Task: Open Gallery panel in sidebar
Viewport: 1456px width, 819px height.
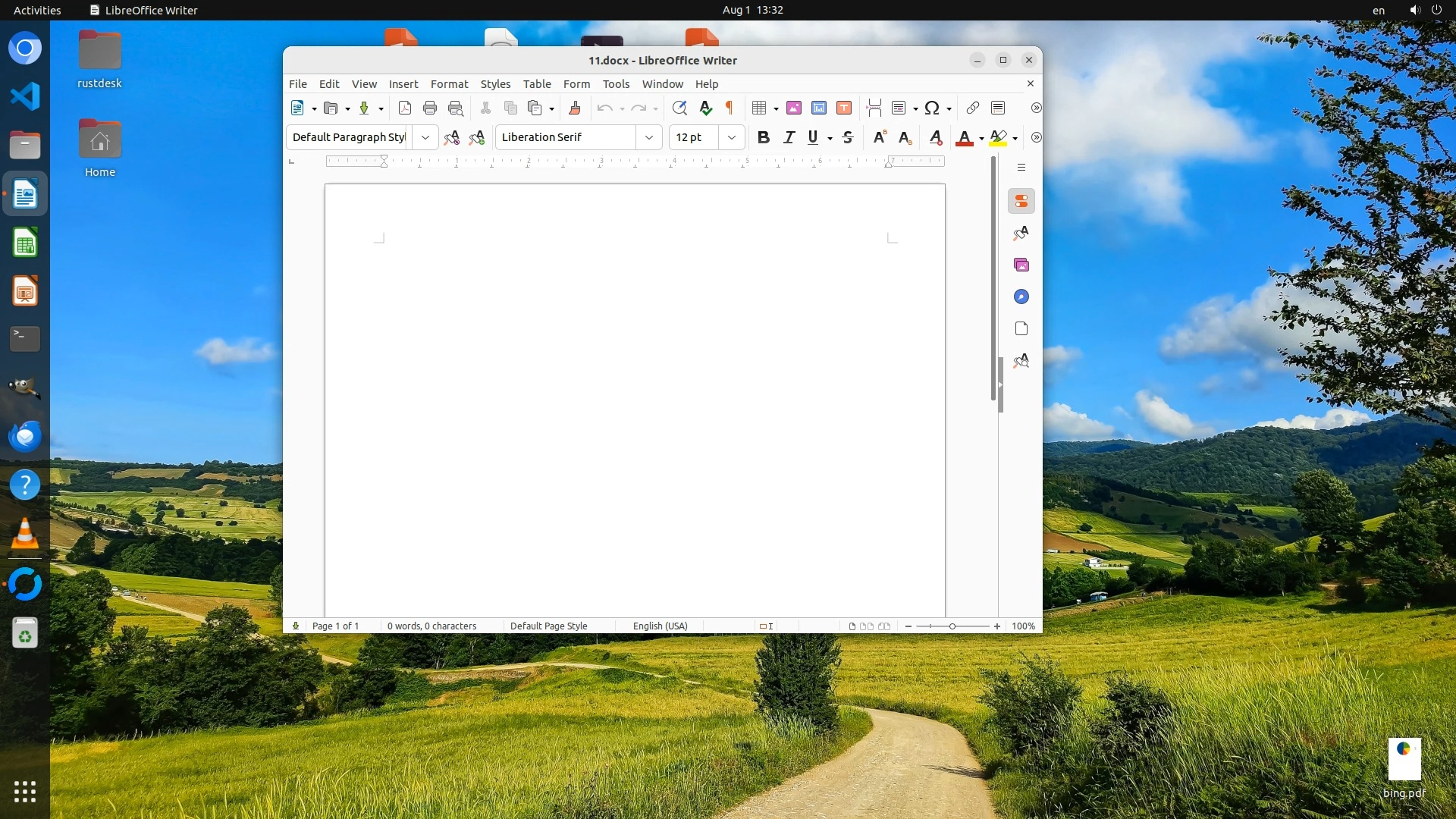Action: (x=1021, y=265)
